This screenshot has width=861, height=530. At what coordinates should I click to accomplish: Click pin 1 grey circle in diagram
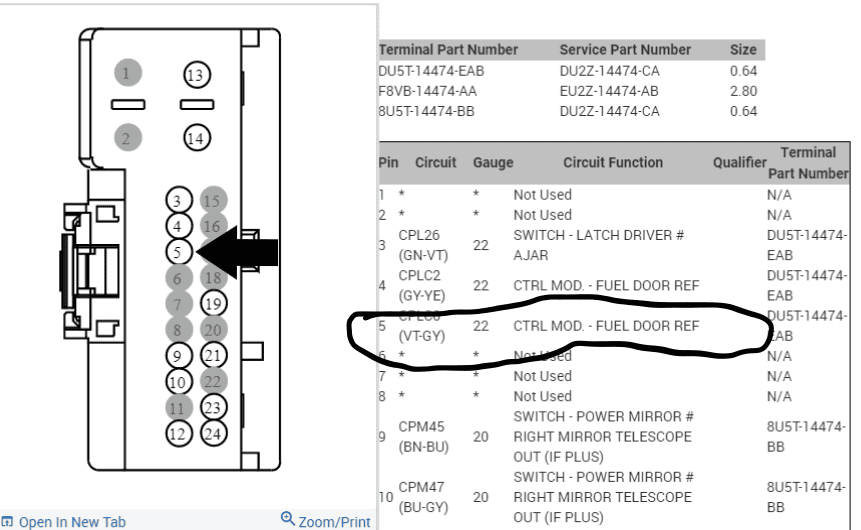point(128,72)
